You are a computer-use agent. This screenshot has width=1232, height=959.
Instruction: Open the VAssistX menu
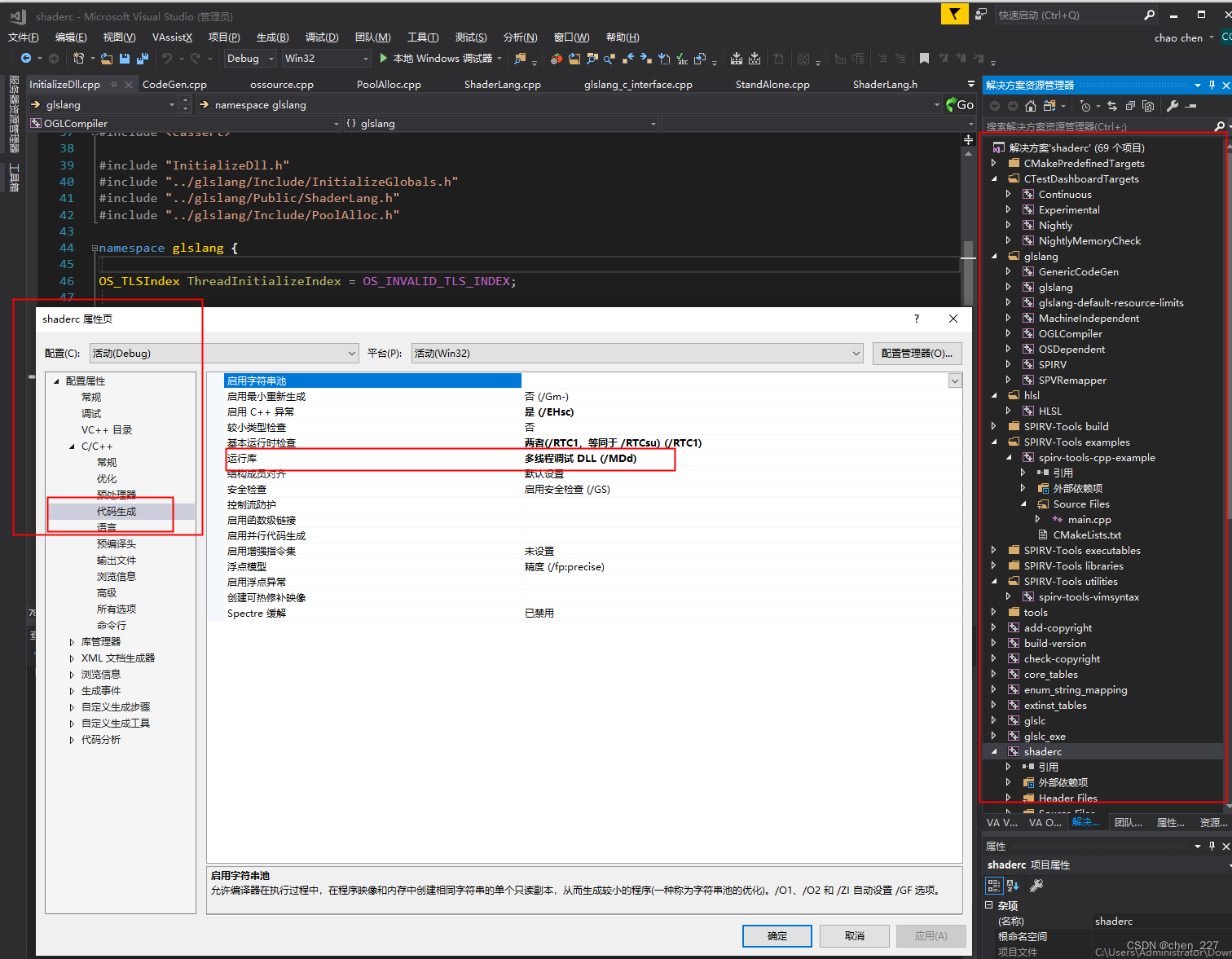[x=172, y=37]
